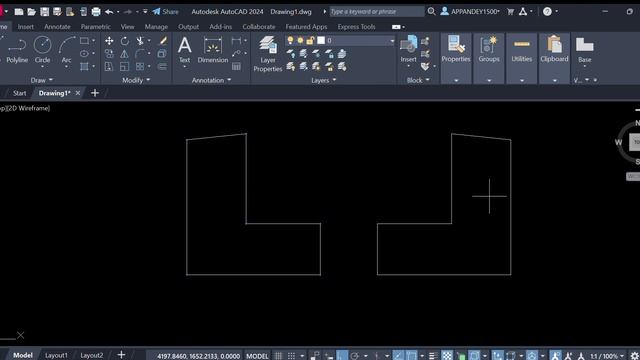Viewport: 640px width, 360px height.
Task: Select the Arc drawing tool
Action: tap(67, 50)
